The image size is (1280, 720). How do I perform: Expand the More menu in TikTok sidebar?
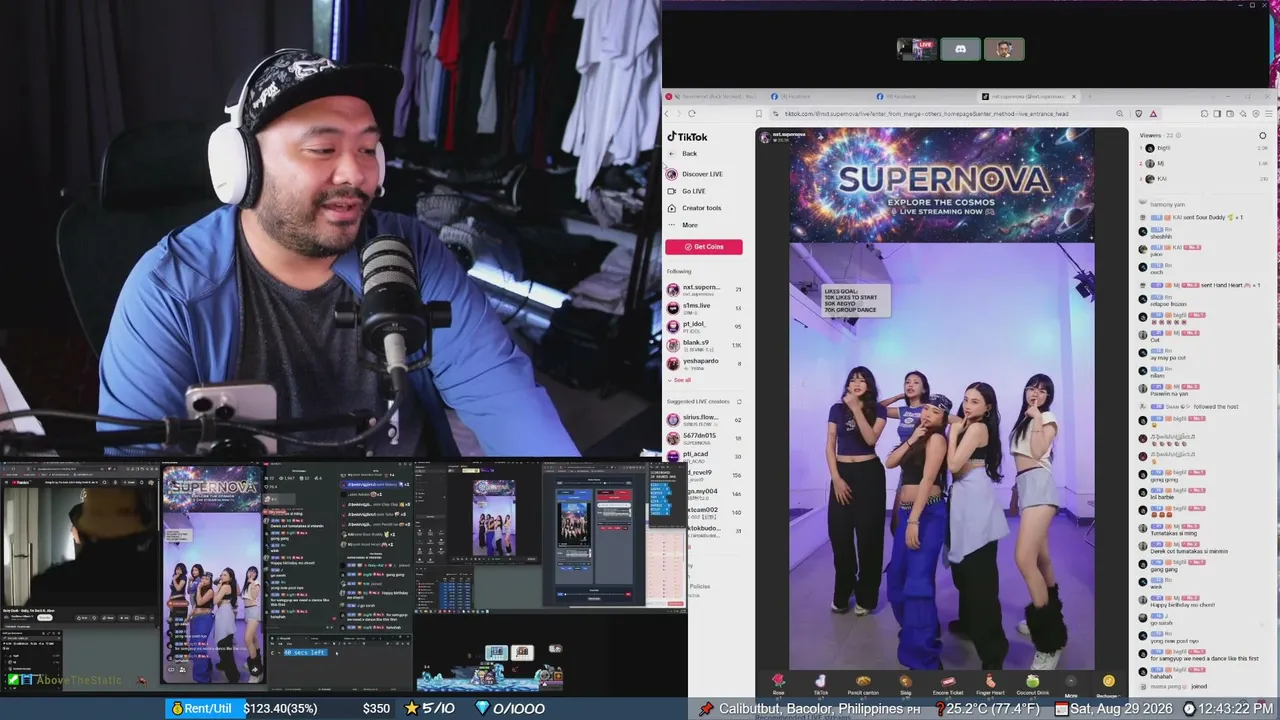684,225
